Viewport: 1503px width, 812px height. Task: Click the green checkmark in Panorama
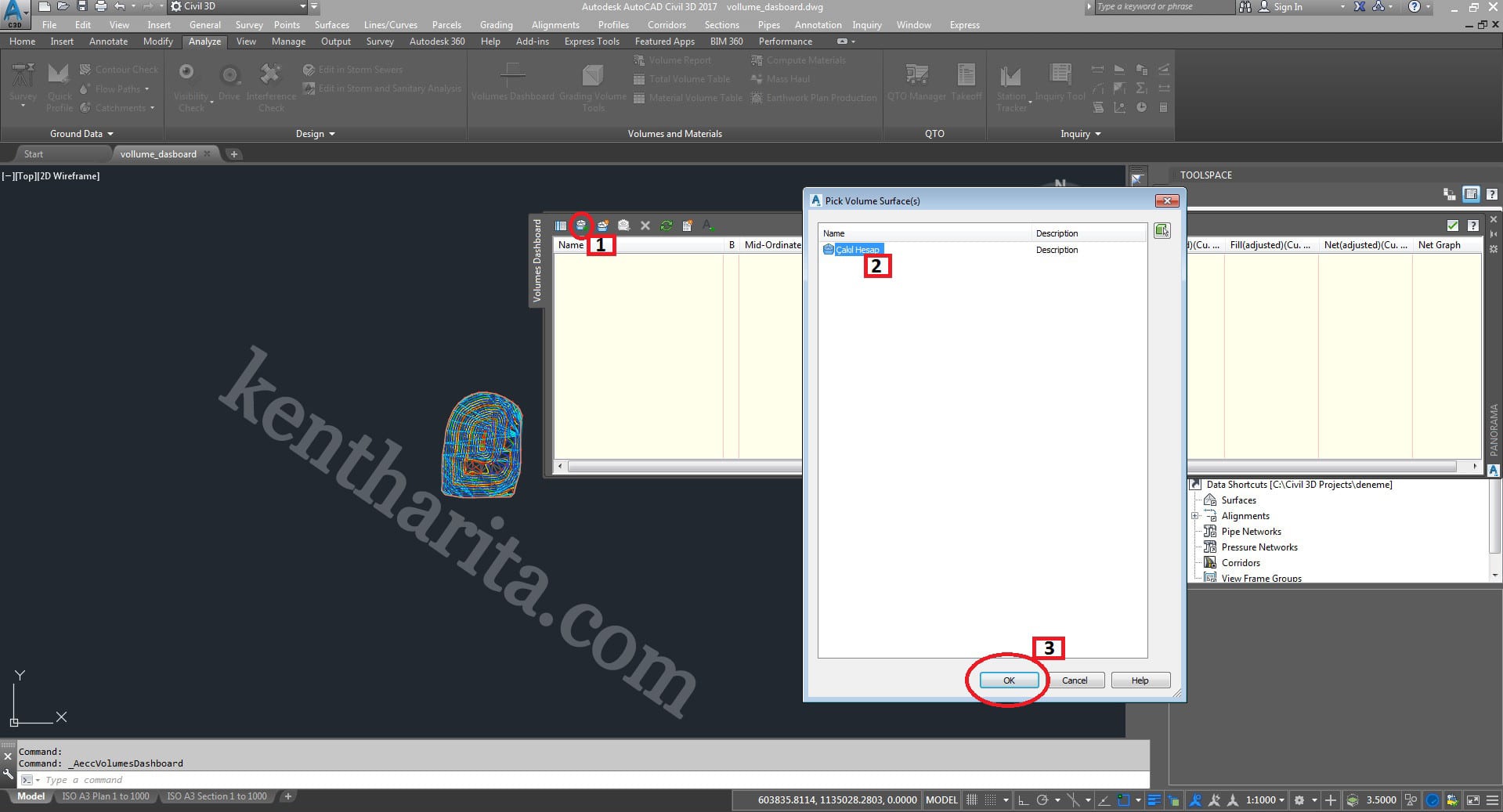(1452, 226)
